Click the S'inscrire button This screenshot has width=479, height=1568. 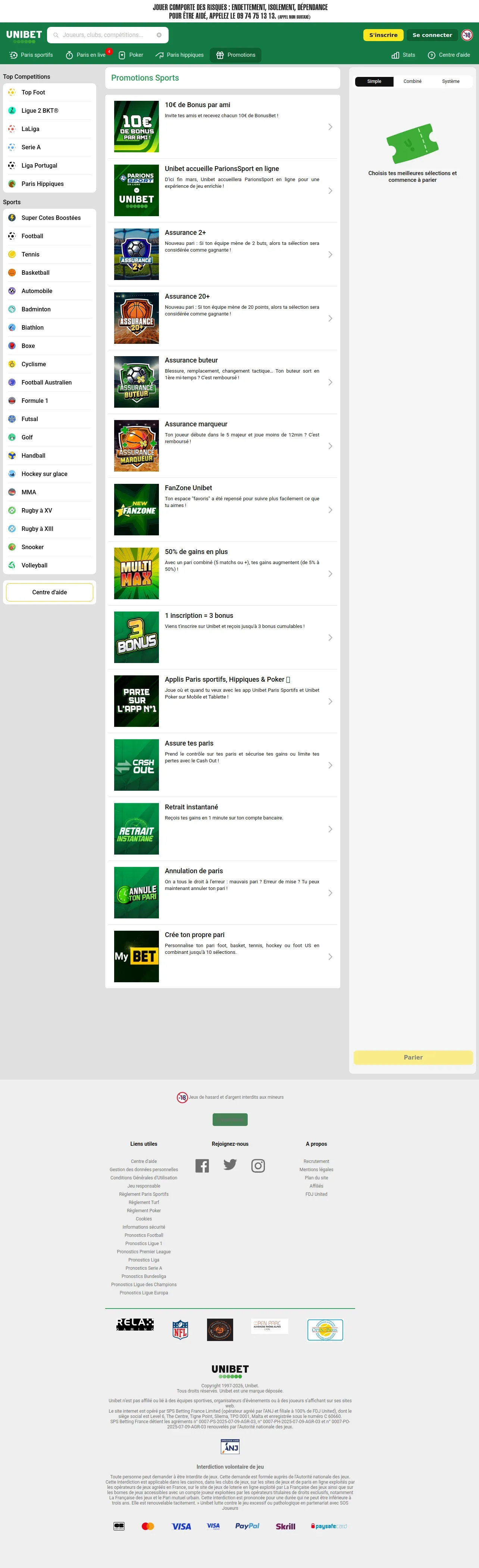pyautogui.click(x=383, y=35)
